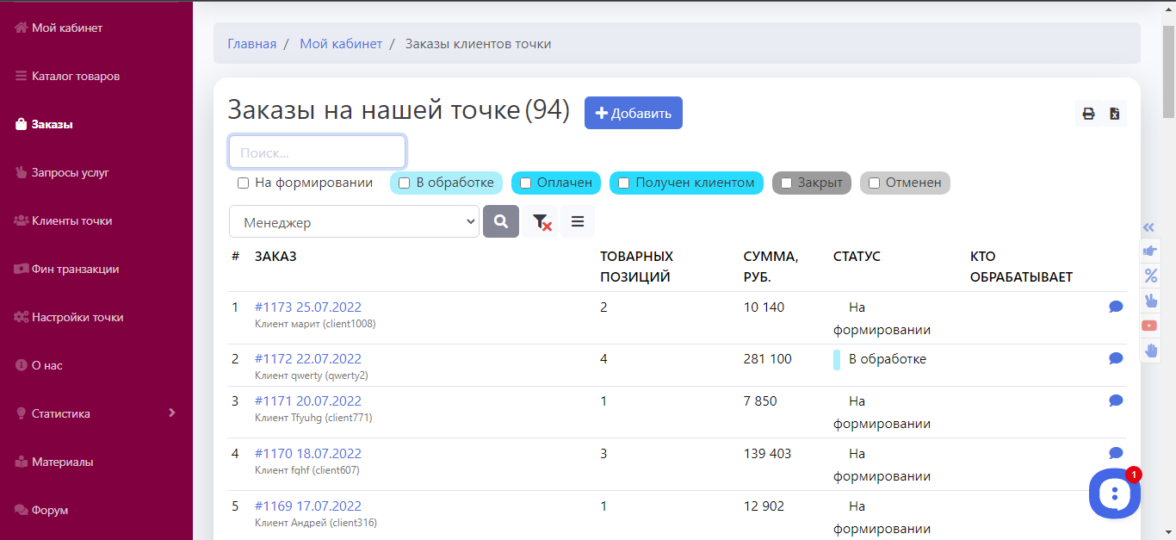The image size is (1176, 540).
Task: Click the magnifier search button
Action: click(501, 222)
